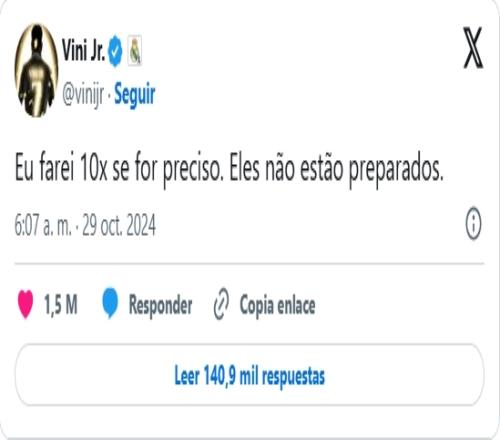The image size is (500, 440).
Task: Click the Real Madrid affiliation badge
Action: click(x=135, y=50)
